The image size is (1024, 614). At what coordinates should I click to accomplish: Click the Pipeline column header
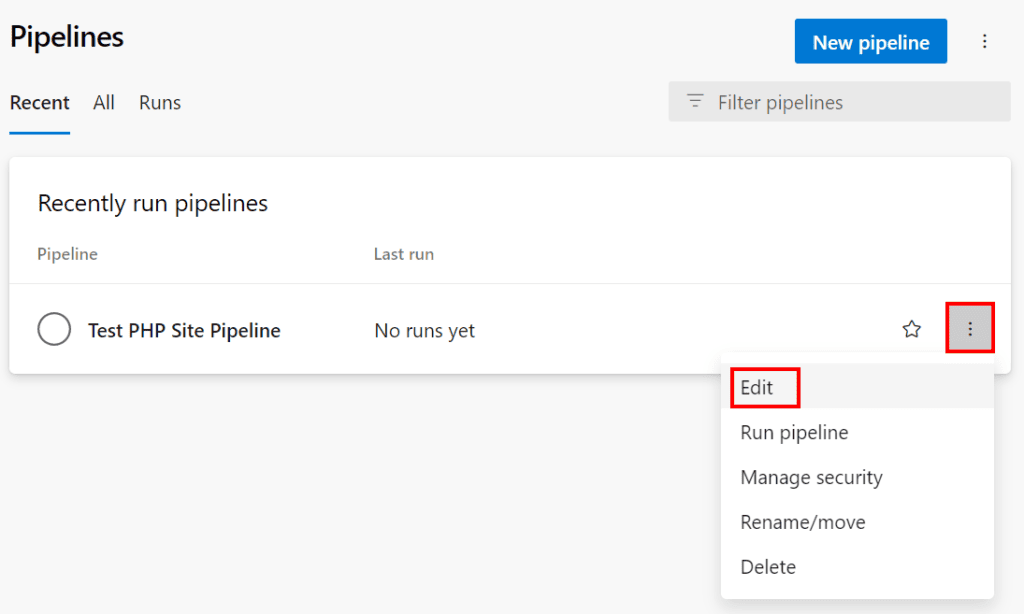pos(66,254)
